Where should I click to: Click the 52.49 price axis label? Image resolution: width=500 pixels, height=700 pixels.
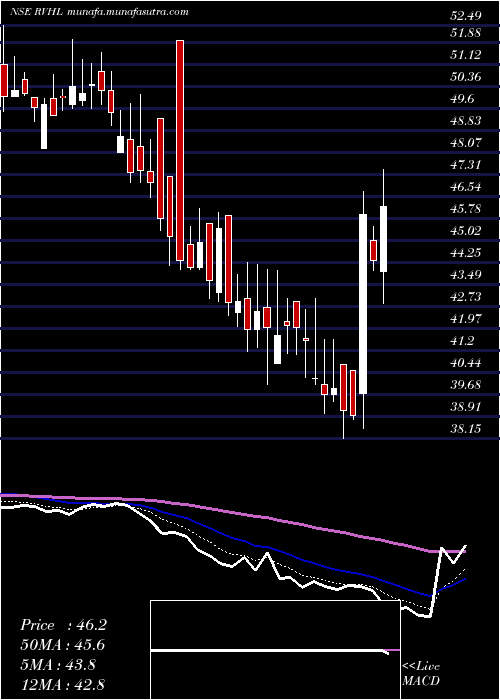(x=466, y=16)
